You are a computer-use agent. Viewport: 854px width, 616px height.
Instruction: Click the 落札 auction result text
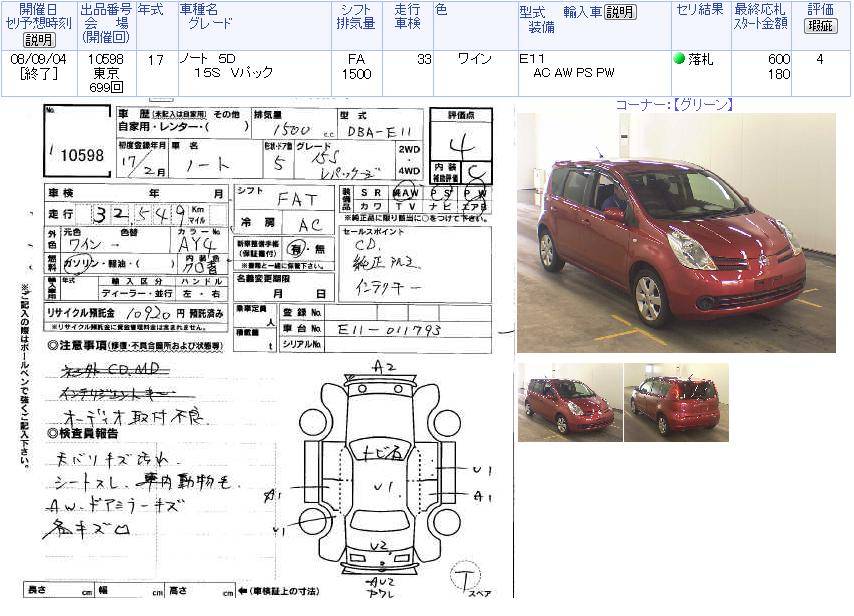[700, 59]
